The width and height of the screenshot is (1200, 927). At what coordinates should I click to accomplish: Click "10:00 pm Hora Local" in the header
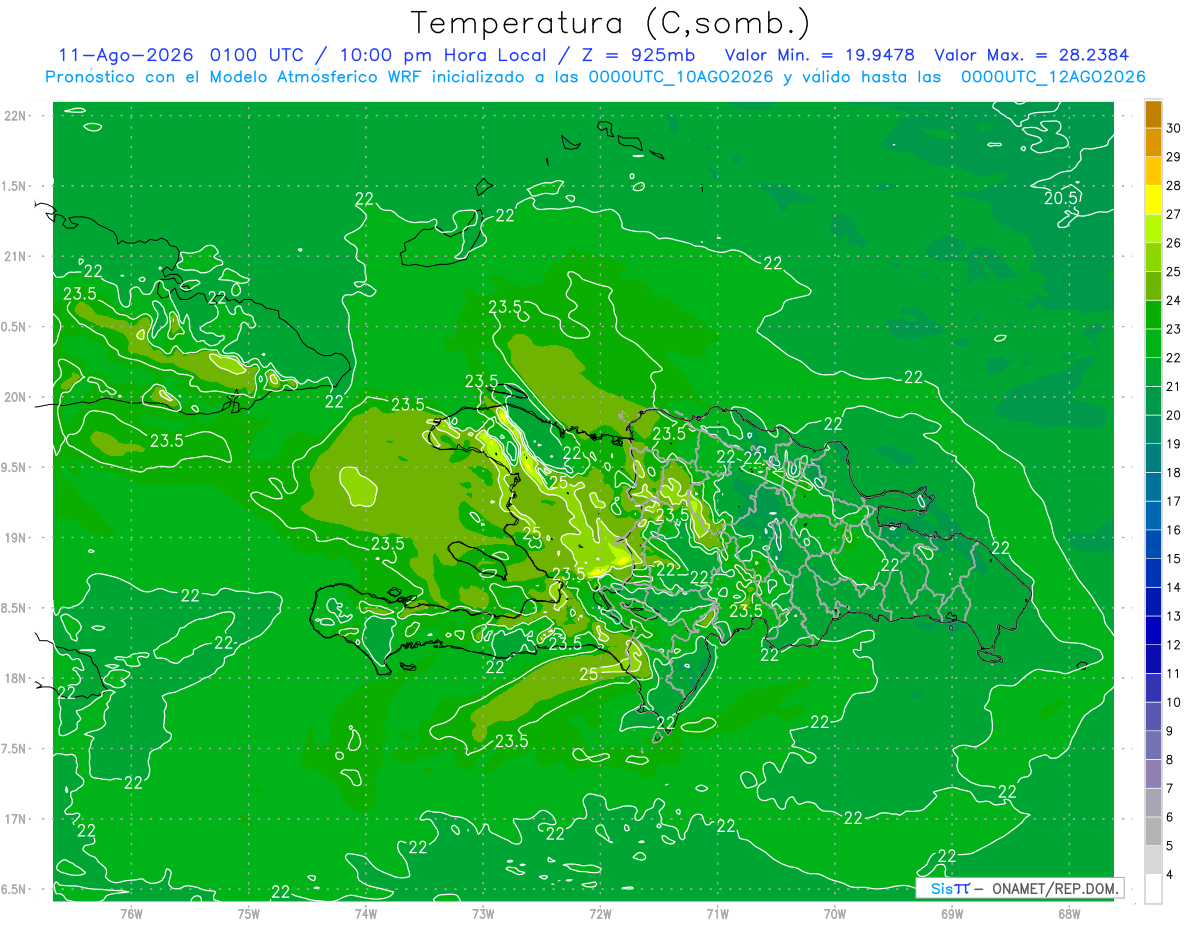pos(442,55)
